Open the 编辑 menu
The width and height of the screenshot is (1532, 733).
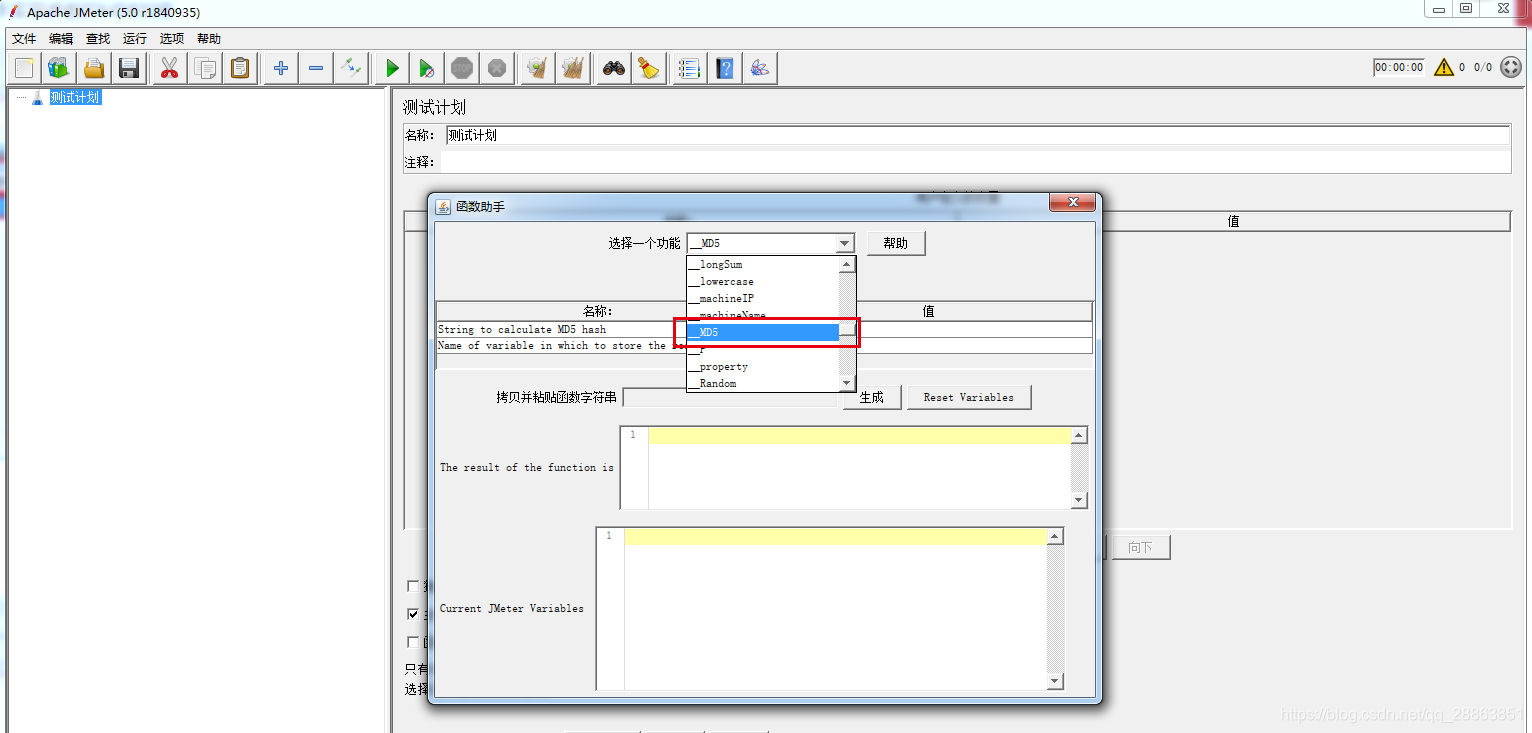[x=61, y=39]
